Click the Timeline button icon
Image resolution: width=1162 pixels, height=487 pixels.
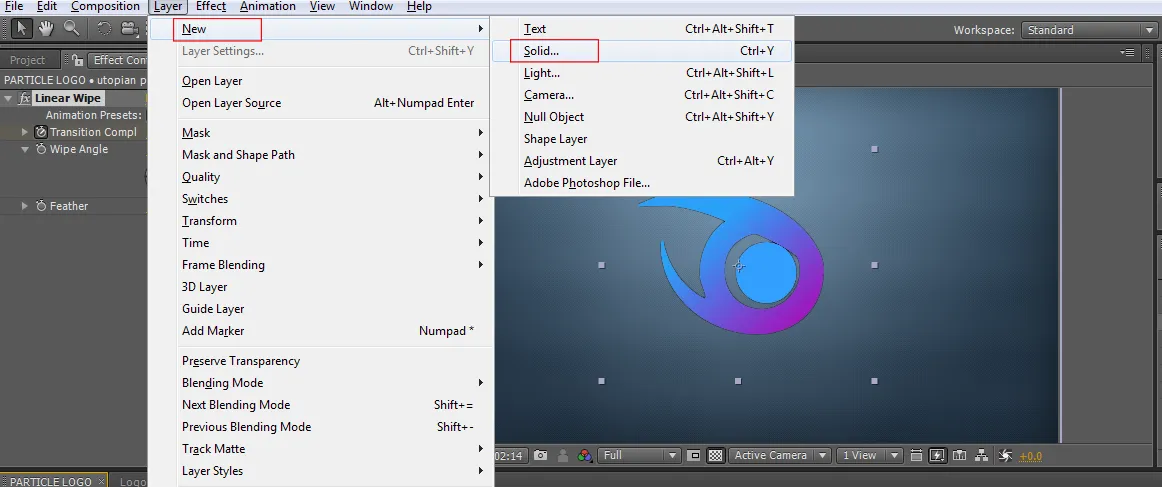[x=960, y=455]
